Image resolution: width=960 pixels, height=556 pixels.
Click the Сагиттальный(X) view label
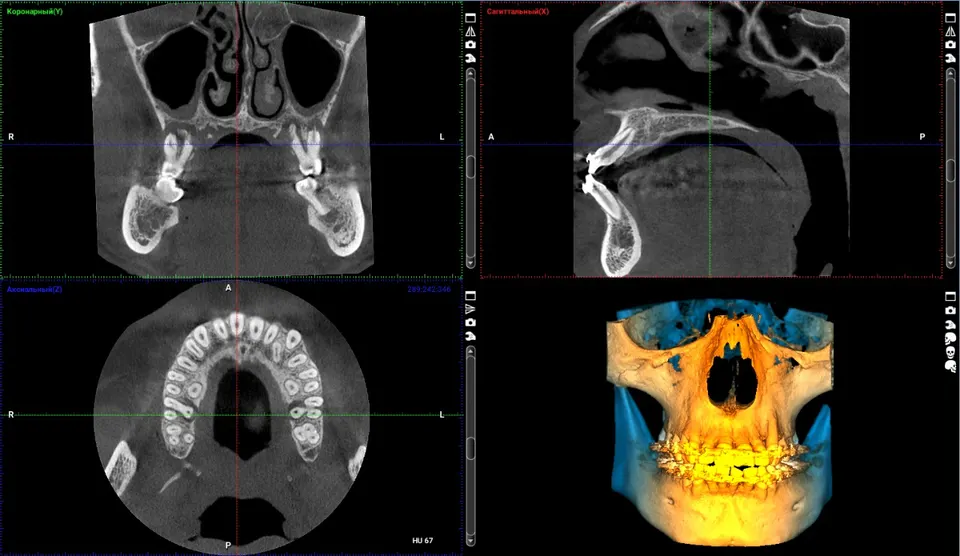[x=518, y=12]
